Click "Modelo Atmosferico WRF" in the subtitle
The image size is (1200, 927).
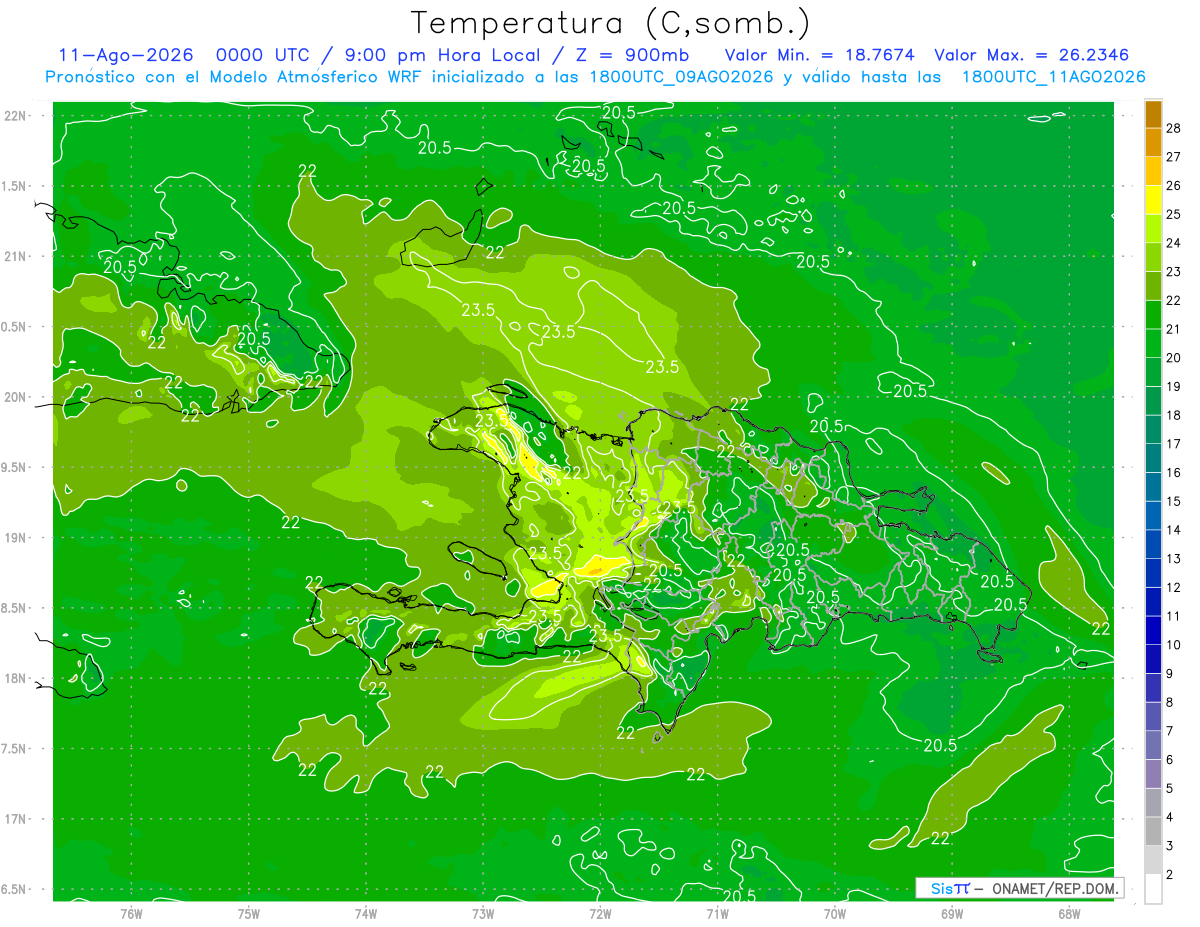click(x=317, y=77)
